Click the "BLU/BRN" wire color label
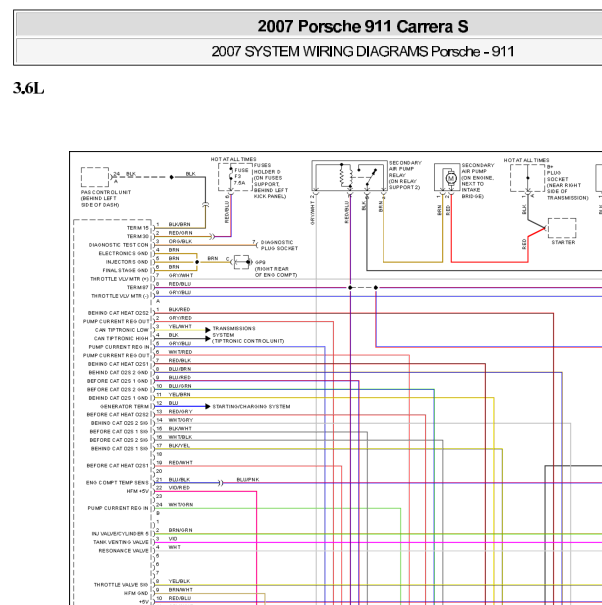This screenshot has width=602, height=605. 180,369
